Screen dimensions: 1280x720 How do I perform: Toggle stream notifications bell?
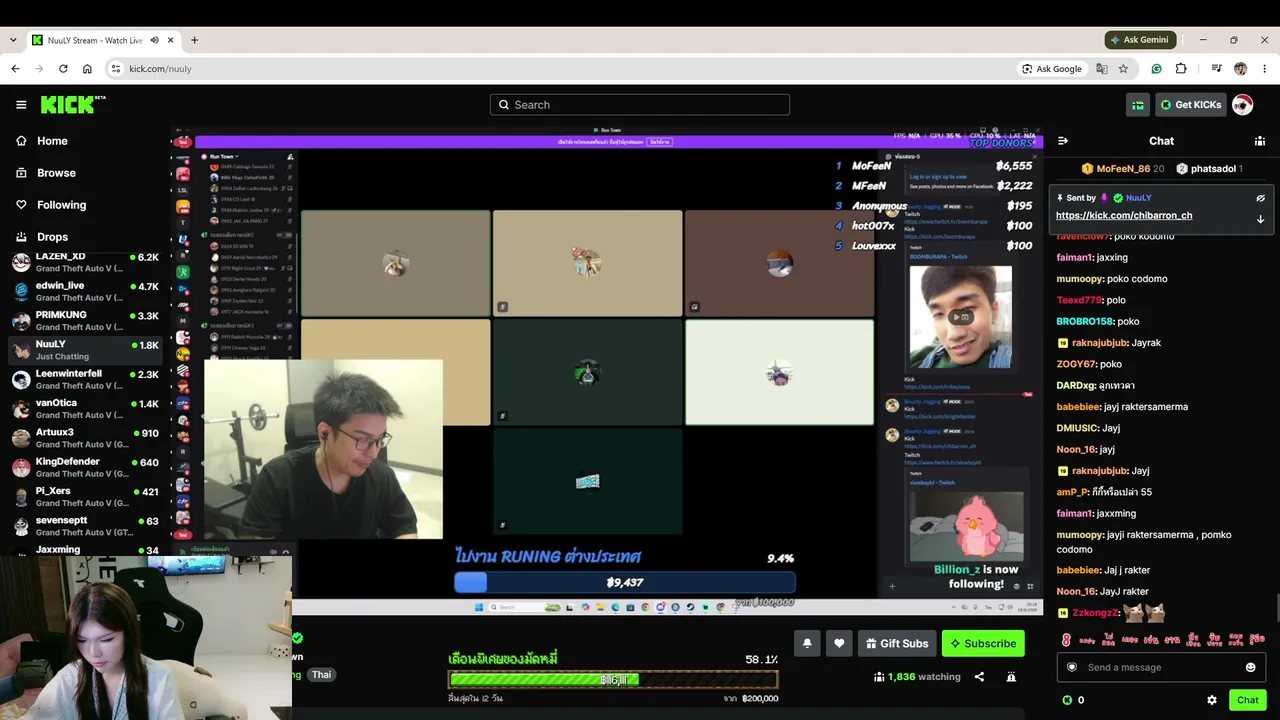(x=807, y=643)
